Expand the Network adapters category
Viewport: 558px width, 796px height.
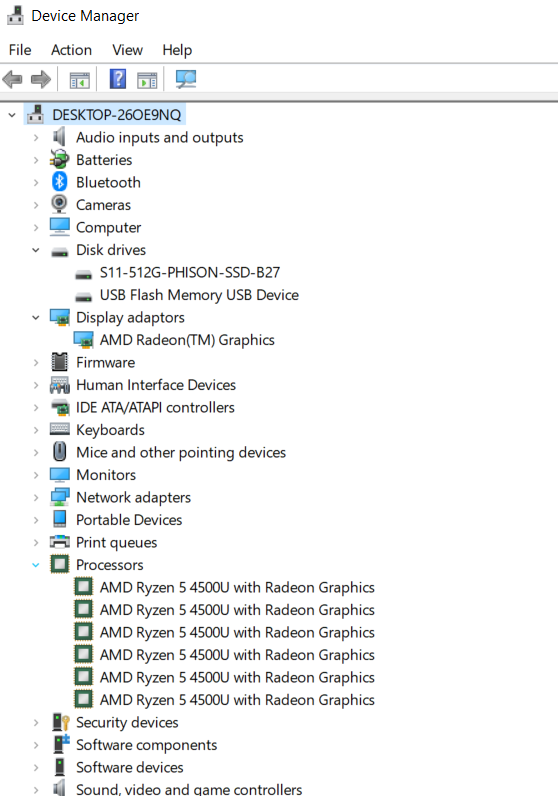[x=36, y=498]
